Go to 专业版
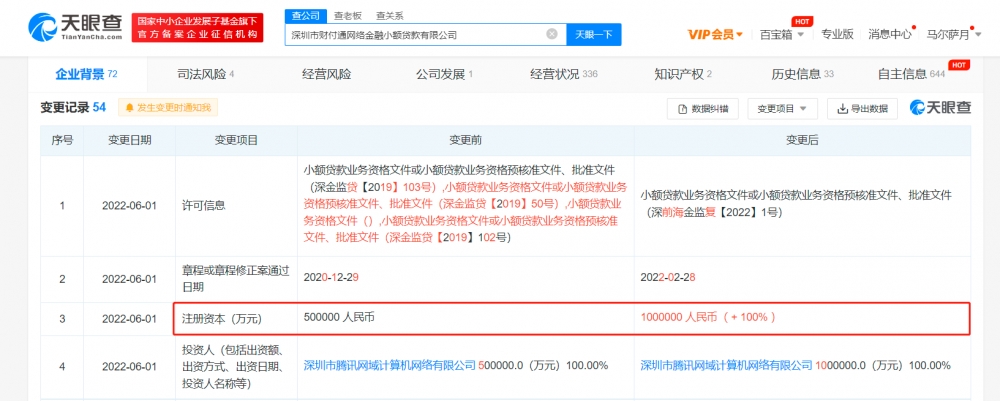The width and height of the screenshot is (1000, 401). [x=837, y=34]
